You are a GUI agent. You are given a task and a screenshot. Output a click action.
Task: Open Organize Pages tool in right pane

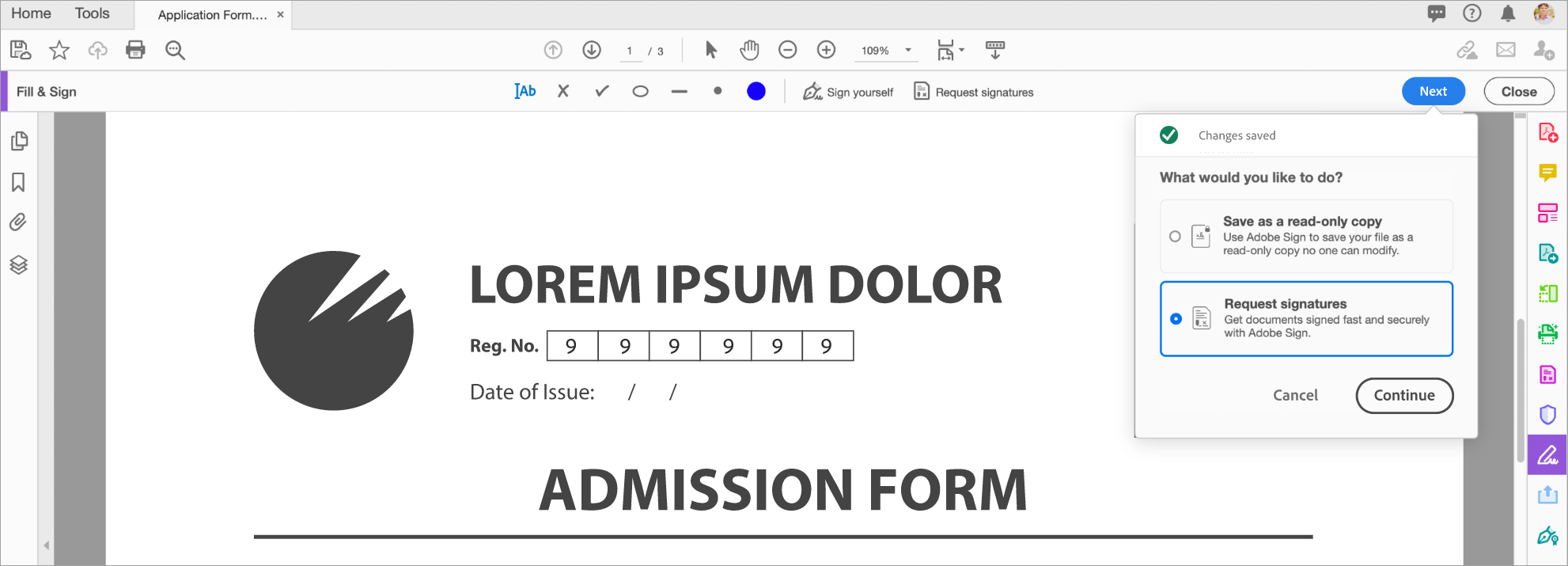pyautogui.click(x=1547, y=213)
